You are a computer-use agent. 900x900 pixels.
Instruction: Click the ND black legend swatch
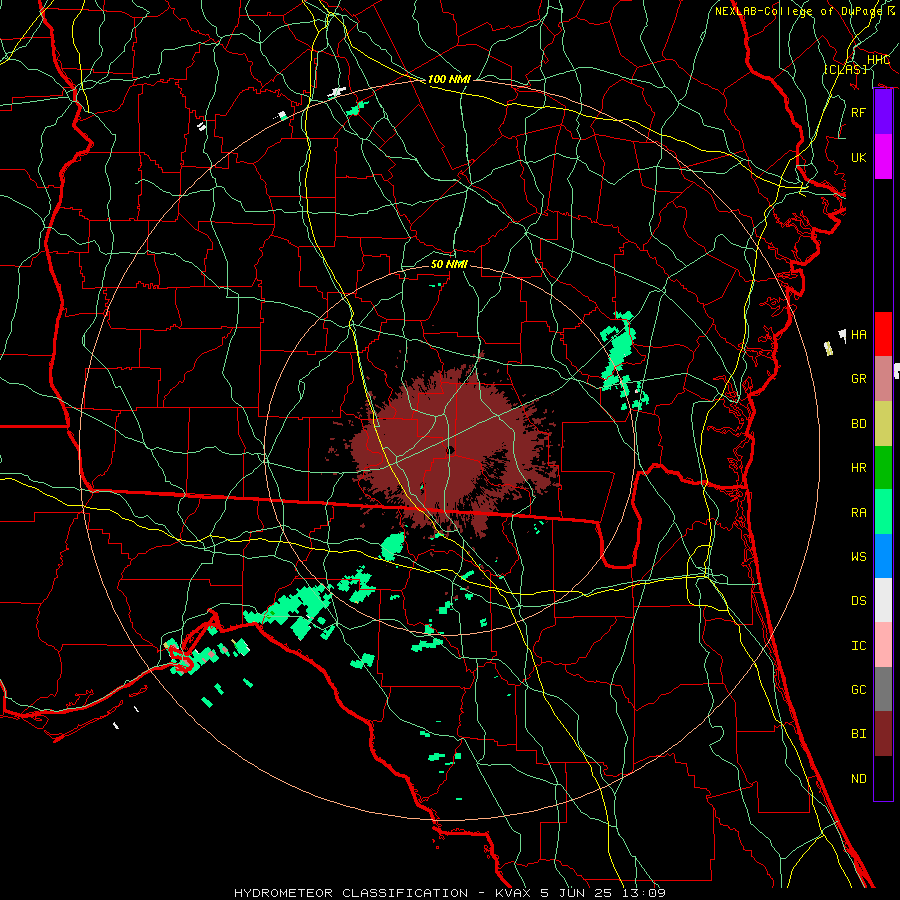[x=883, y=778]
